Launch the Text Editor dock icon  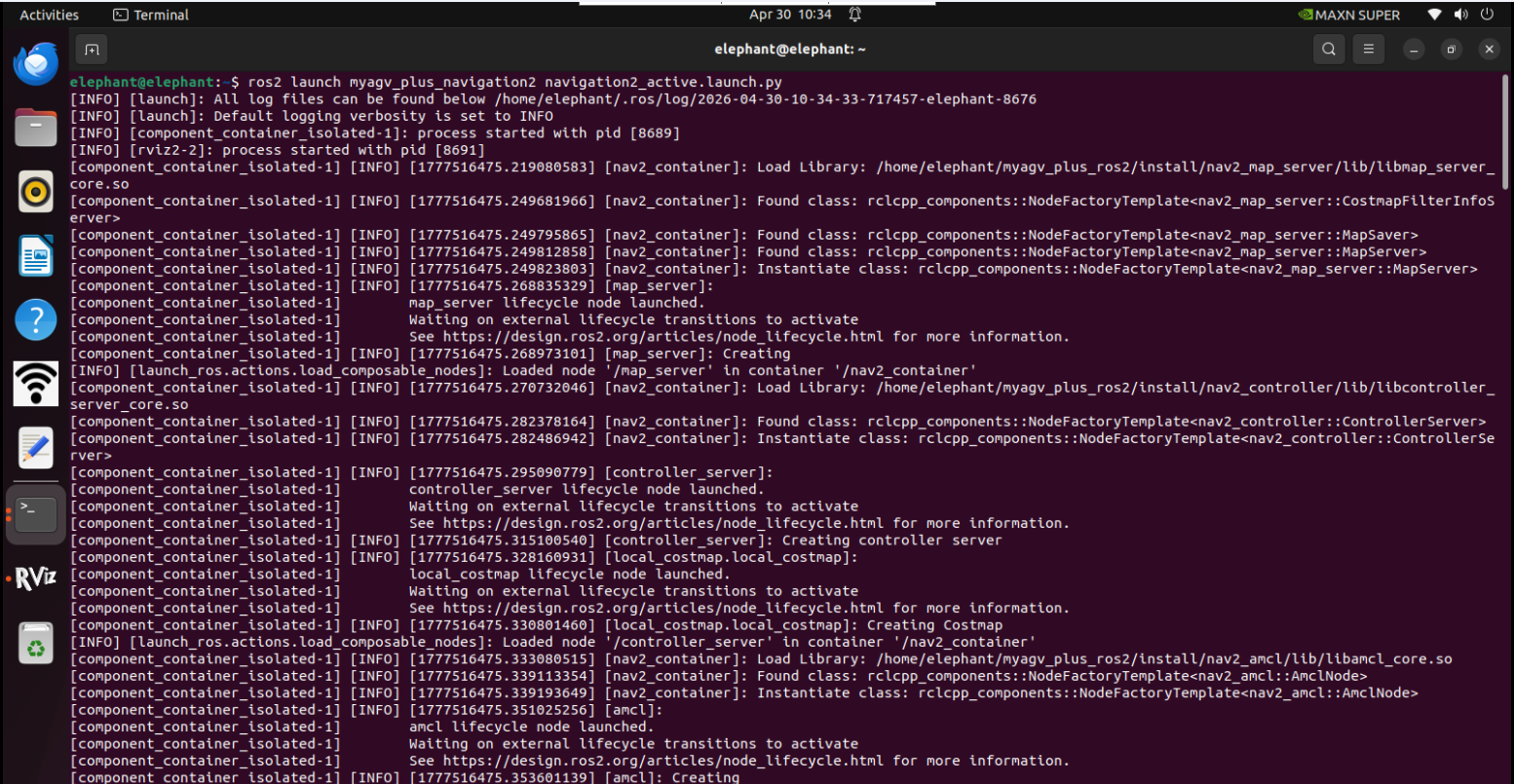pyautogui.click(x=36, y=448)
